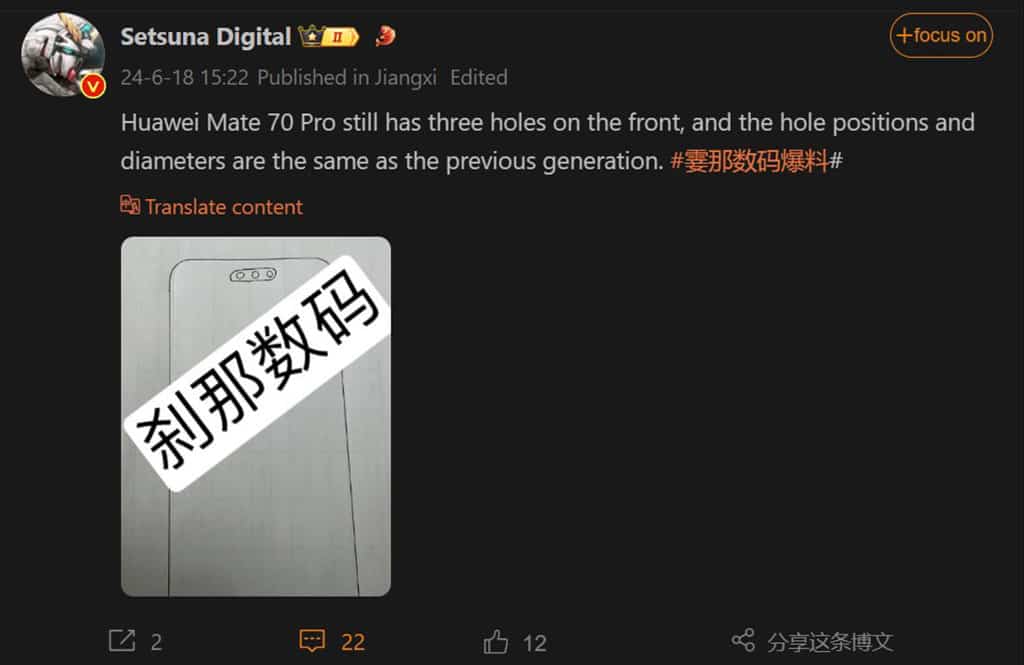Click the 分享这条博文 share text
The height and width of the screenshot is (665, 1024).
pyautogui.click(x=830, y=642)
